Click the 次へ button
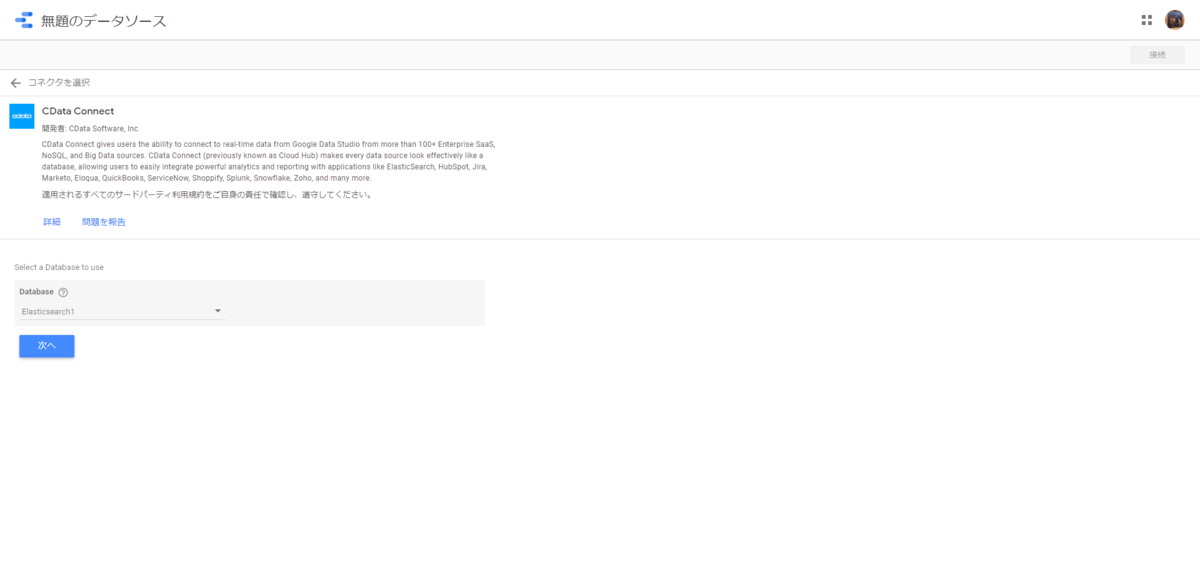Viewport: 1200px width, 570px height. [47, 346]
